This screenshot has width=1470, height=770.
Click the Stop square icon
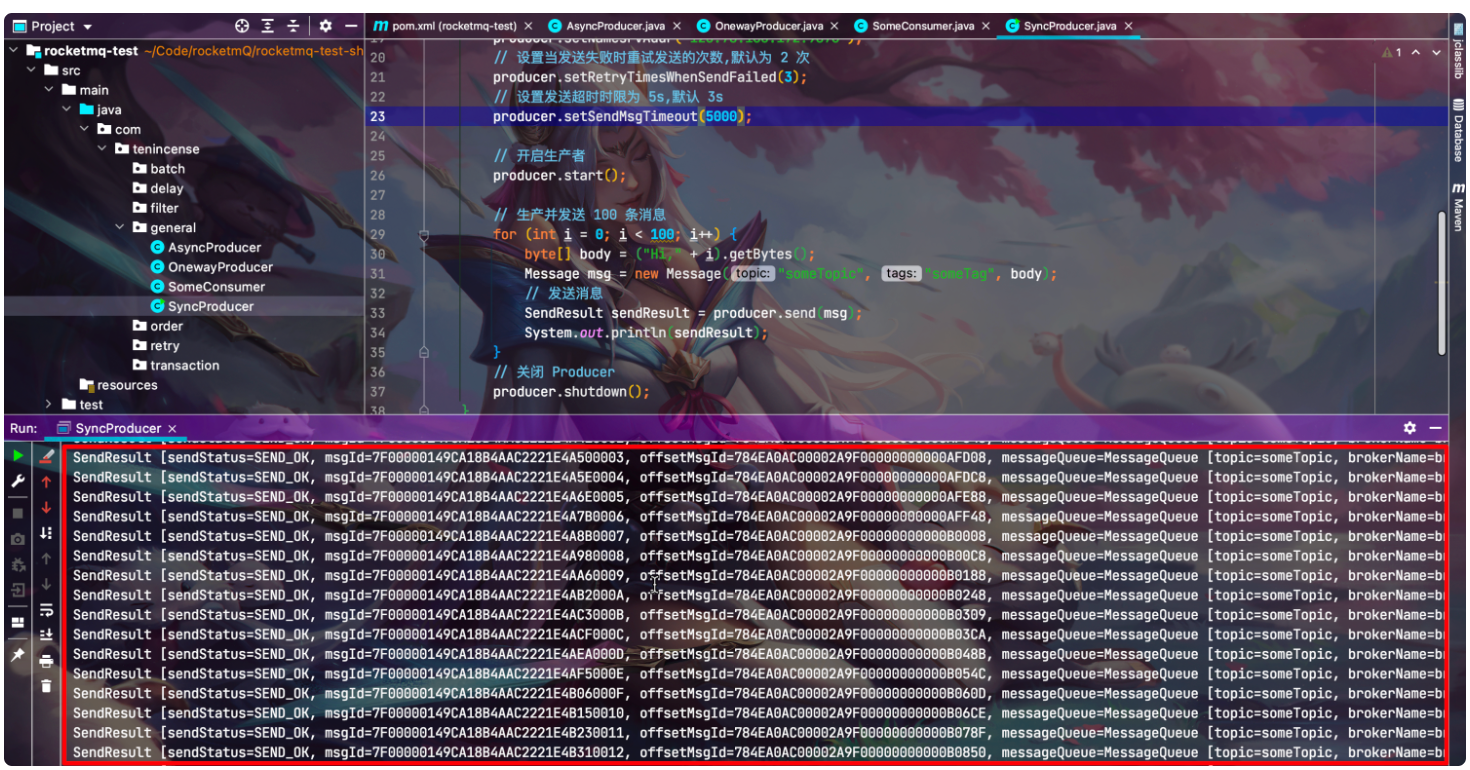pyautogui.click(x=18, y=513)
